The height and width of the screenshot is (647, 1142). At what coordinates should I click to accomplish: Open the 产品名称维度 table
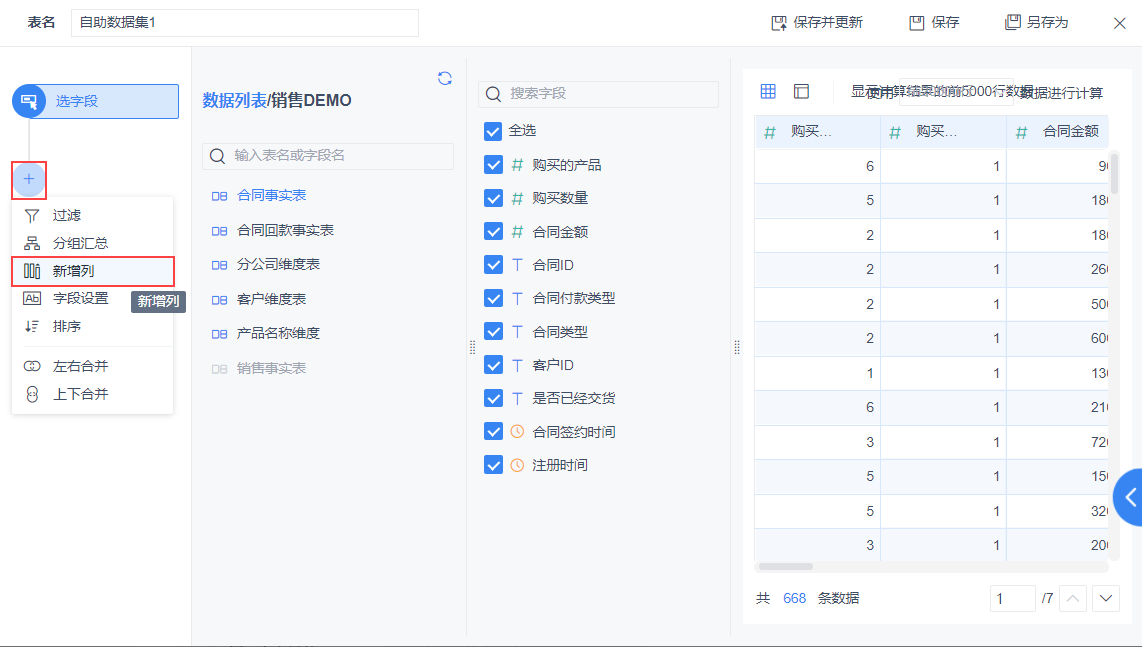pos(278,334)
